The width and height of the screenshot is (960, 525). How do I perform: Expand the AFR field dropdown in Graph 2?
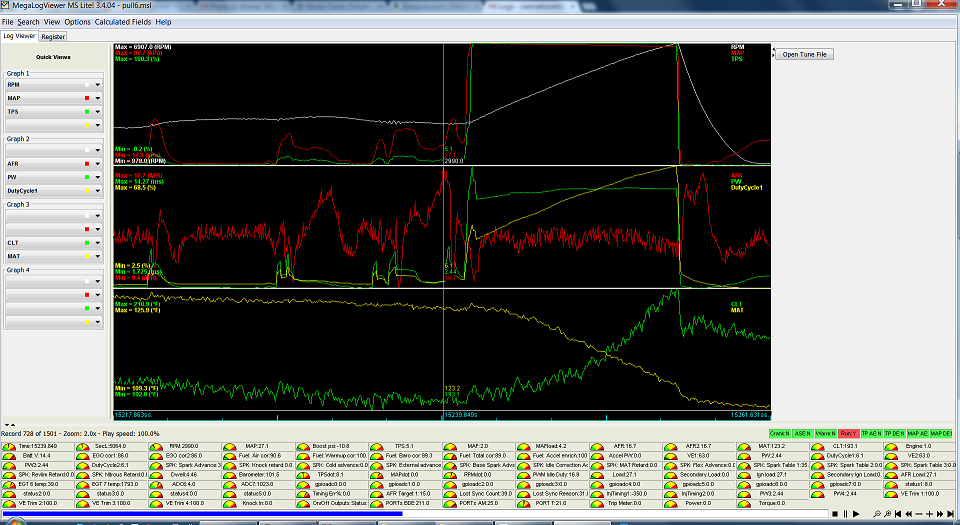[x=98, y=164]
